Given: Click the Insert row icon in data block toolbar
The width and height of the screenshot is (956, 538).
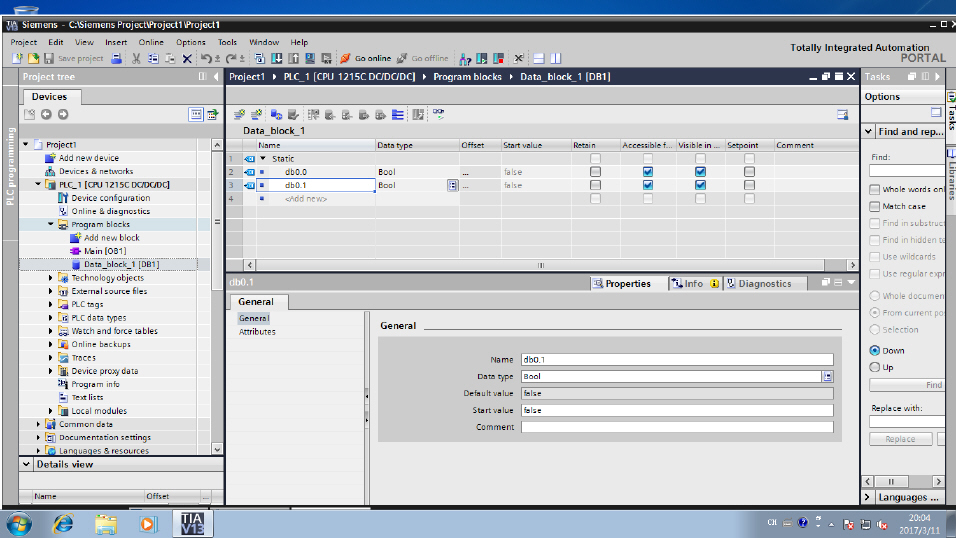Looking at the screenshot, I should click(240, 115).
